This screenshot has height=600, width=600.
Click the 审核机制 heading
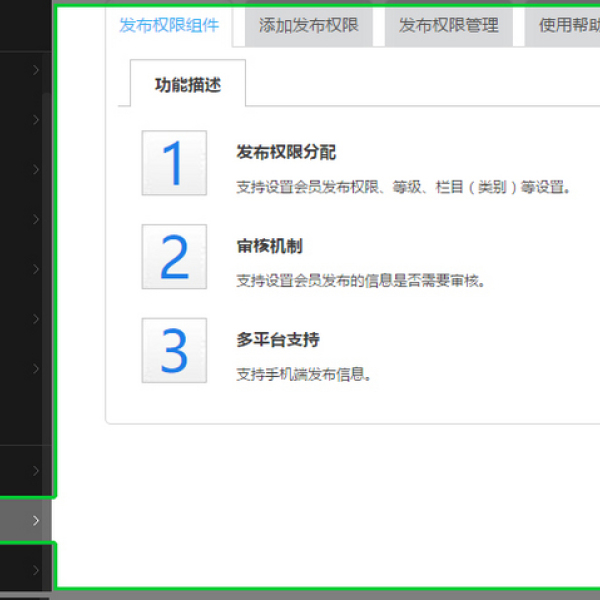pos(269,246)
